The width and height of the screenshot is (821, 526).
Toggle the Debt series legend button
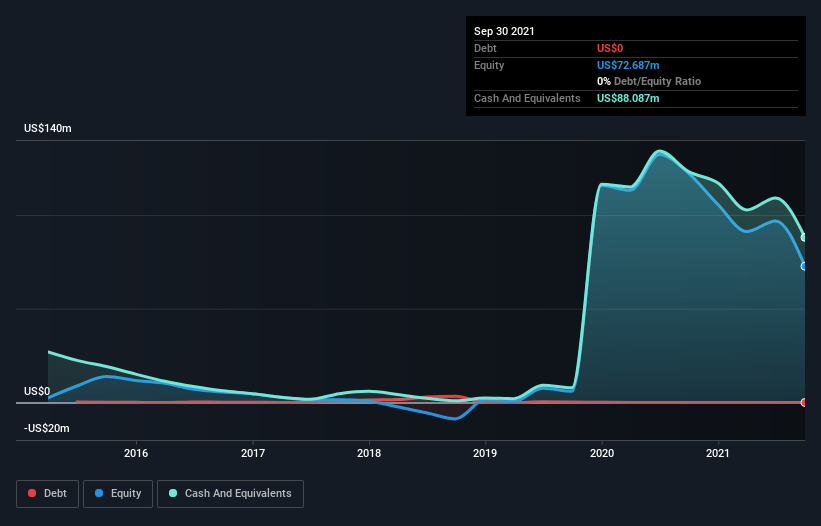[48, 494]
